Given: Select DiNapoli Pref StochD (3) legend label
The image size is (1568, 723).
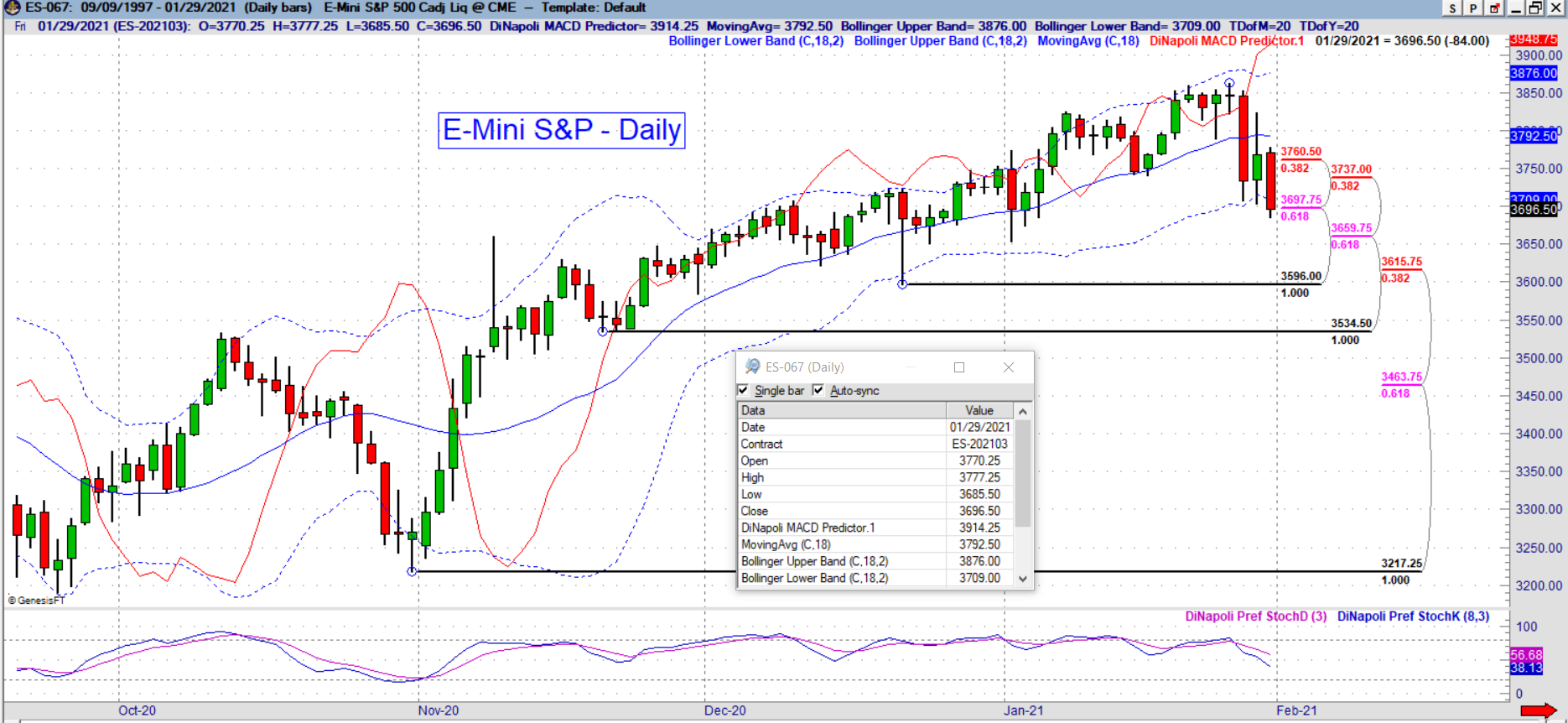Looking at the screenshot, I should (x=1256, y=616).
